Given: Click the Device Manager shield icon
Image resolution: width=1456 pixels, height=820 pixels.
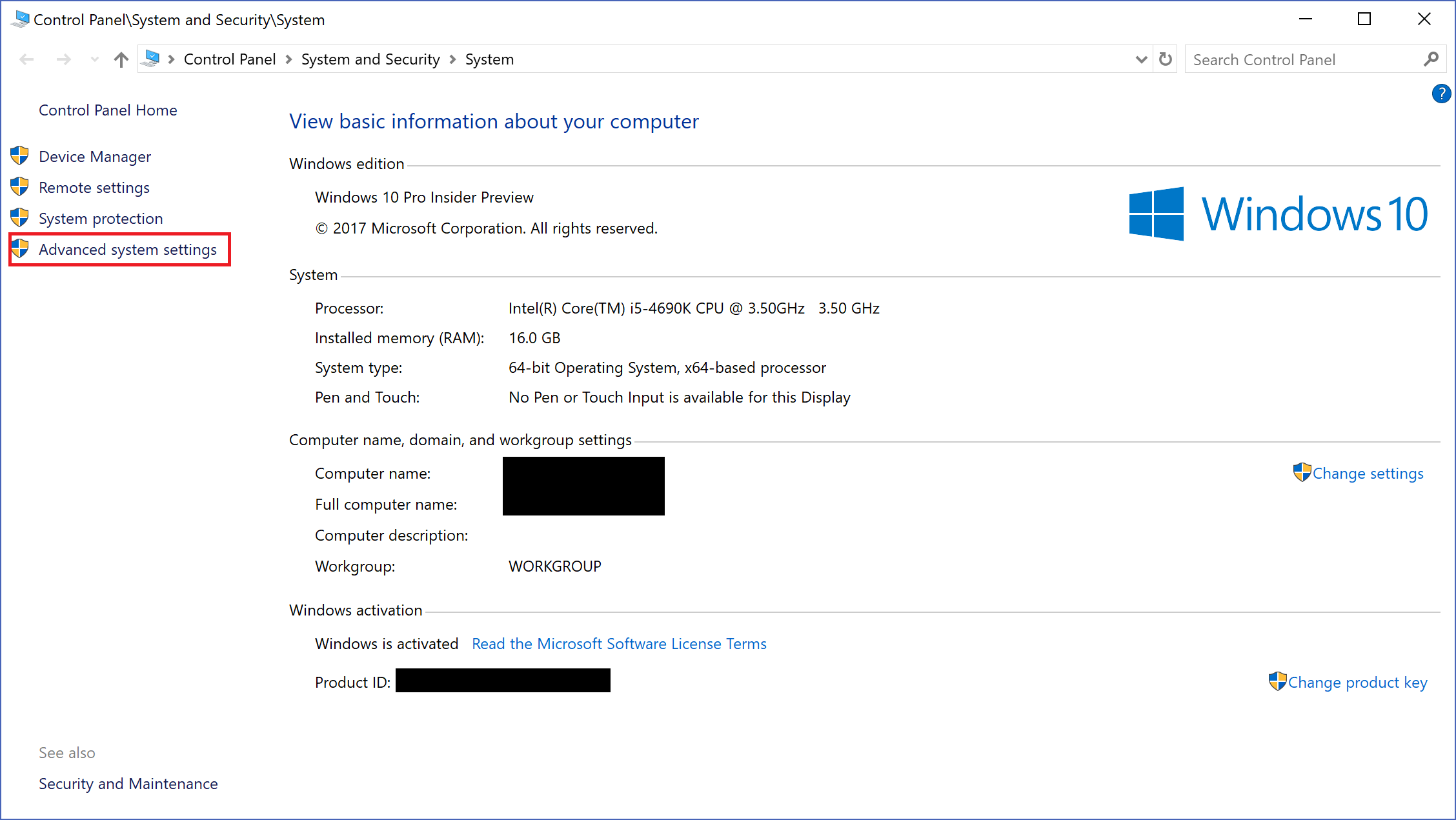Looking at the screenshot, I should point(19,155).
